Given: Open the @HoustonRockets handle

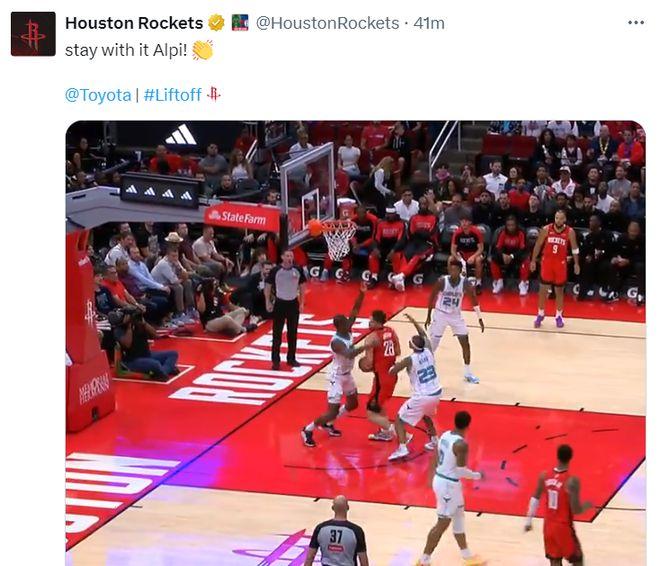Looking at the screenshot, I should click(x=327, y=23).
